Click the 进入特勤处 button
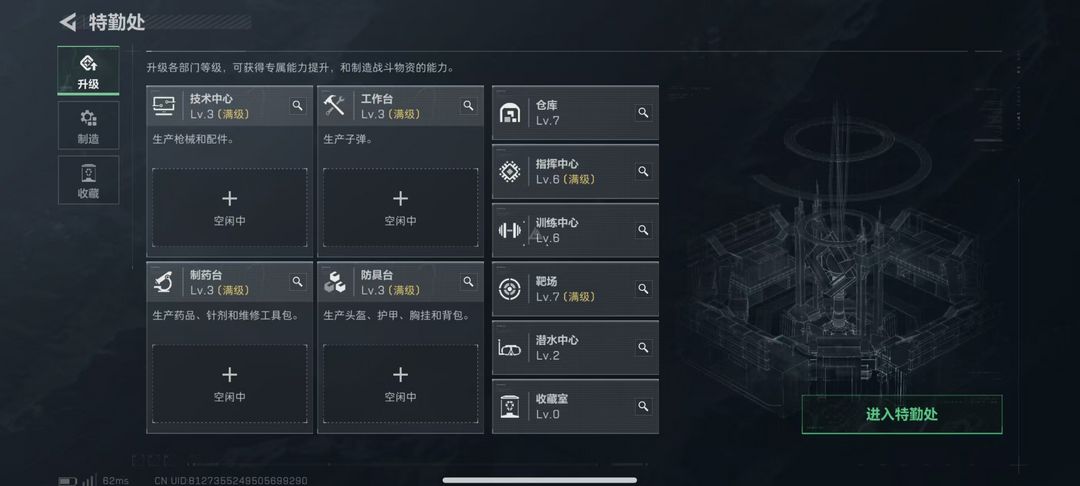 coord(902,414)
